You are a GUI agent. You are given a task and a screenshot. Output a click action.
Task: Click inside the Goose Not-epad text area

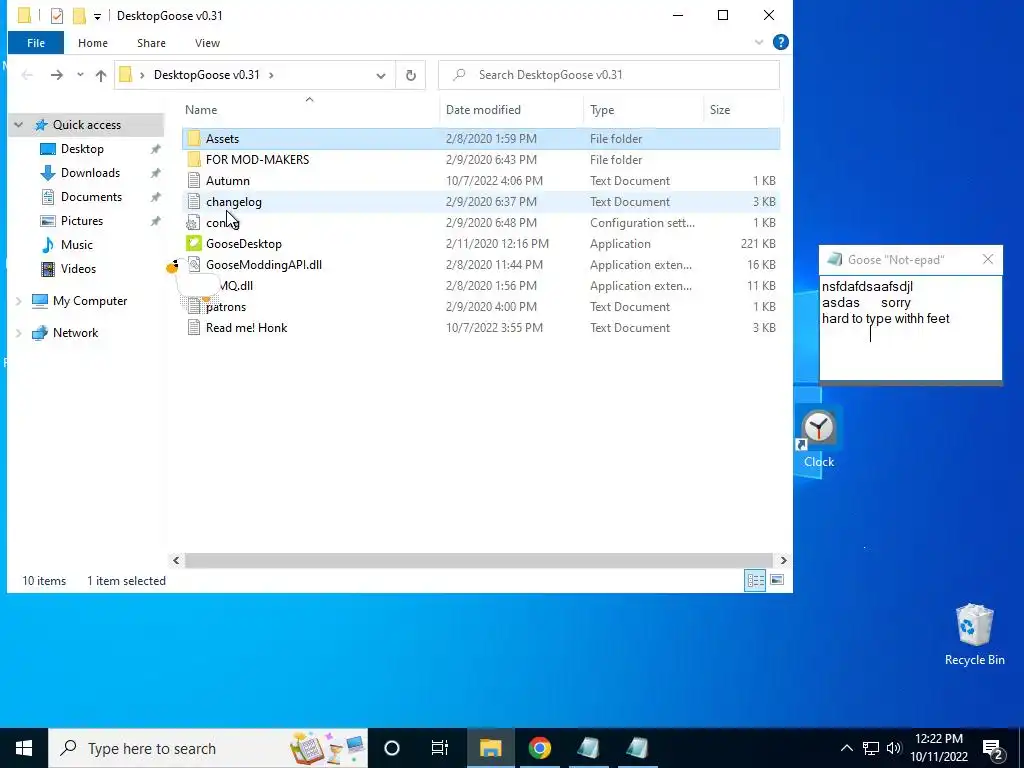point(910,328)
